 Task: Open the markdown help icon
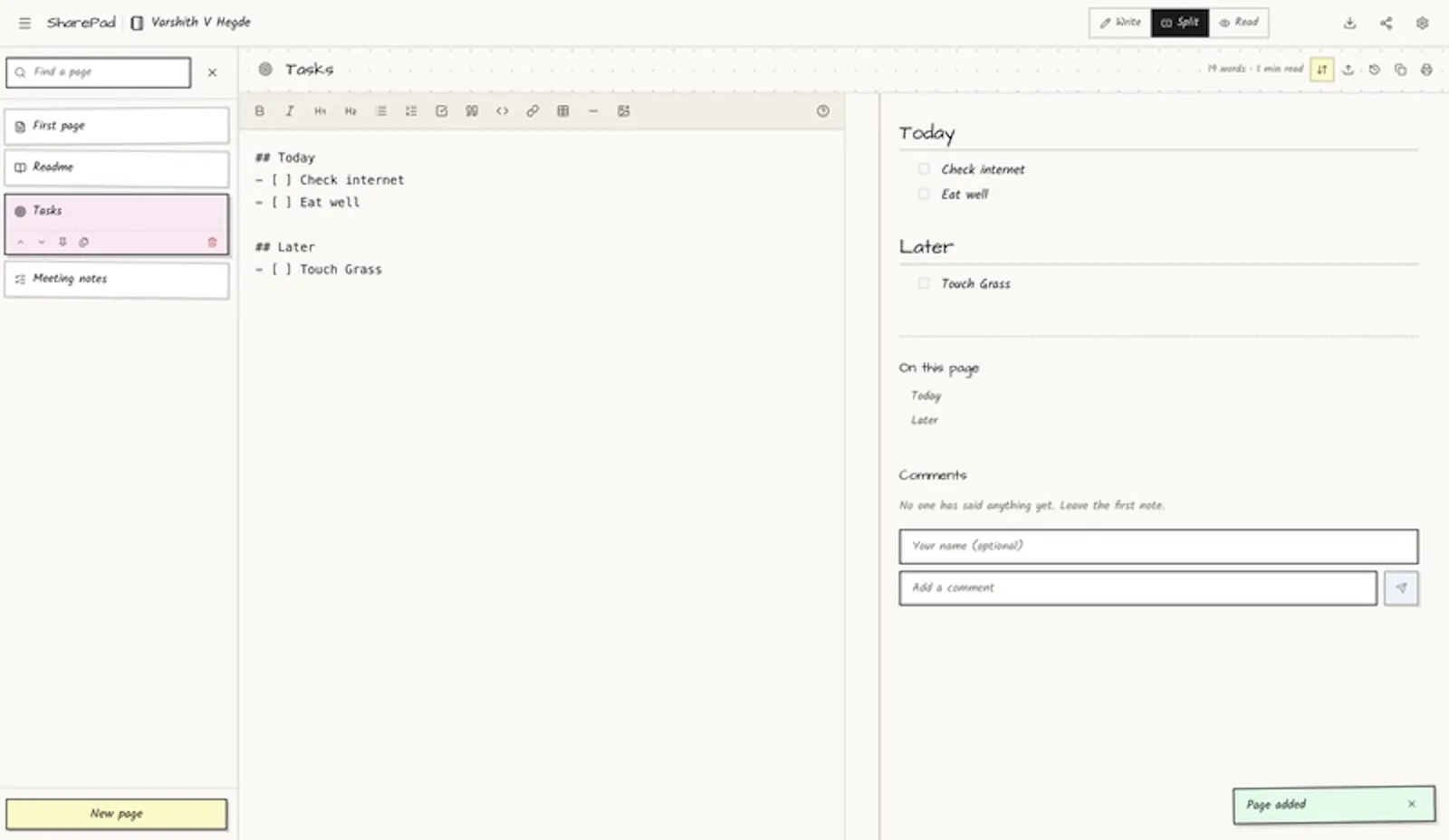click(822, 111)
